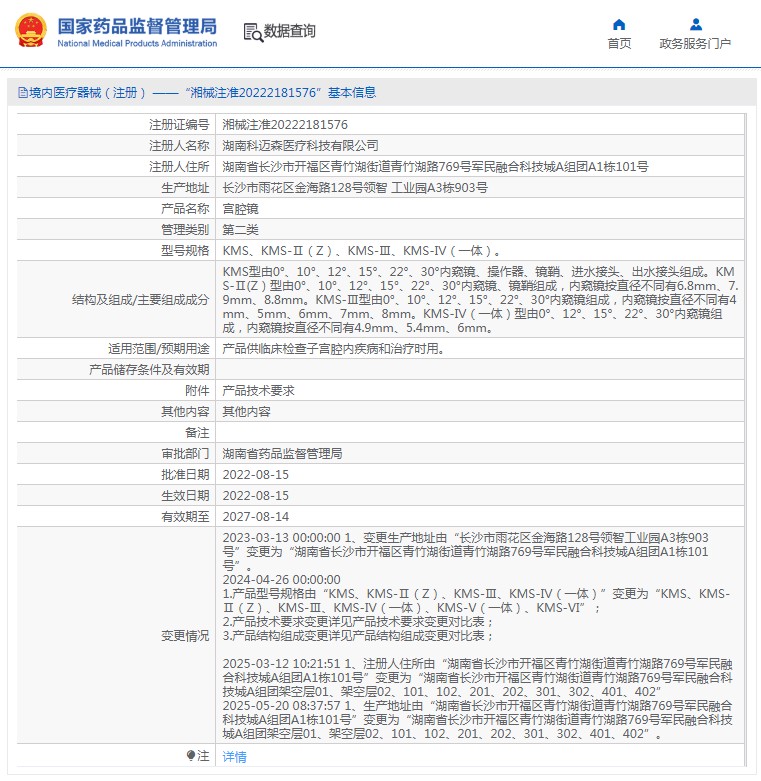Click the 产品储存条件及有效期 row label
761x781 pixels.
[149, 370]
